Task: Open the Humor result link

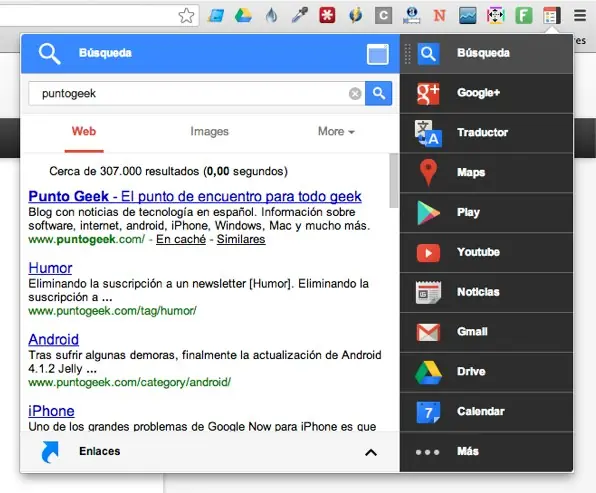Action: (50, 268)
